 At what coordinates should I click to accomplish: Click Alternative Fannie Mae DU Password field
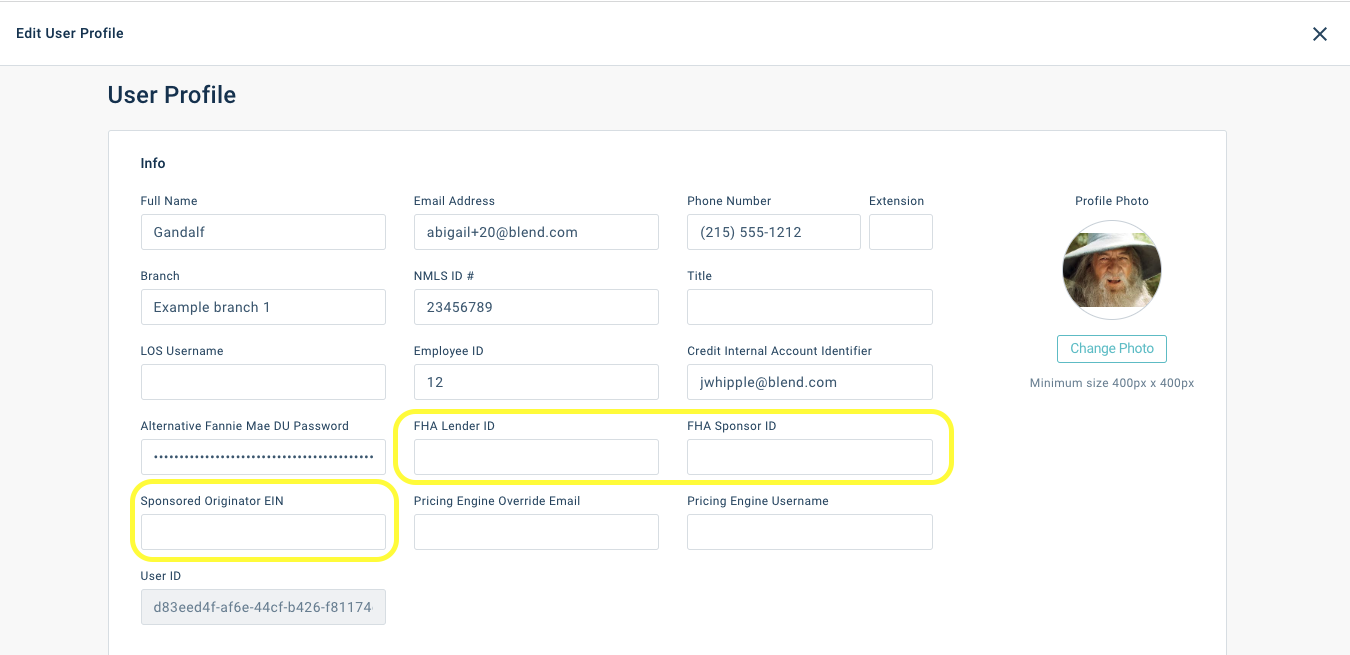pos(263,457)
